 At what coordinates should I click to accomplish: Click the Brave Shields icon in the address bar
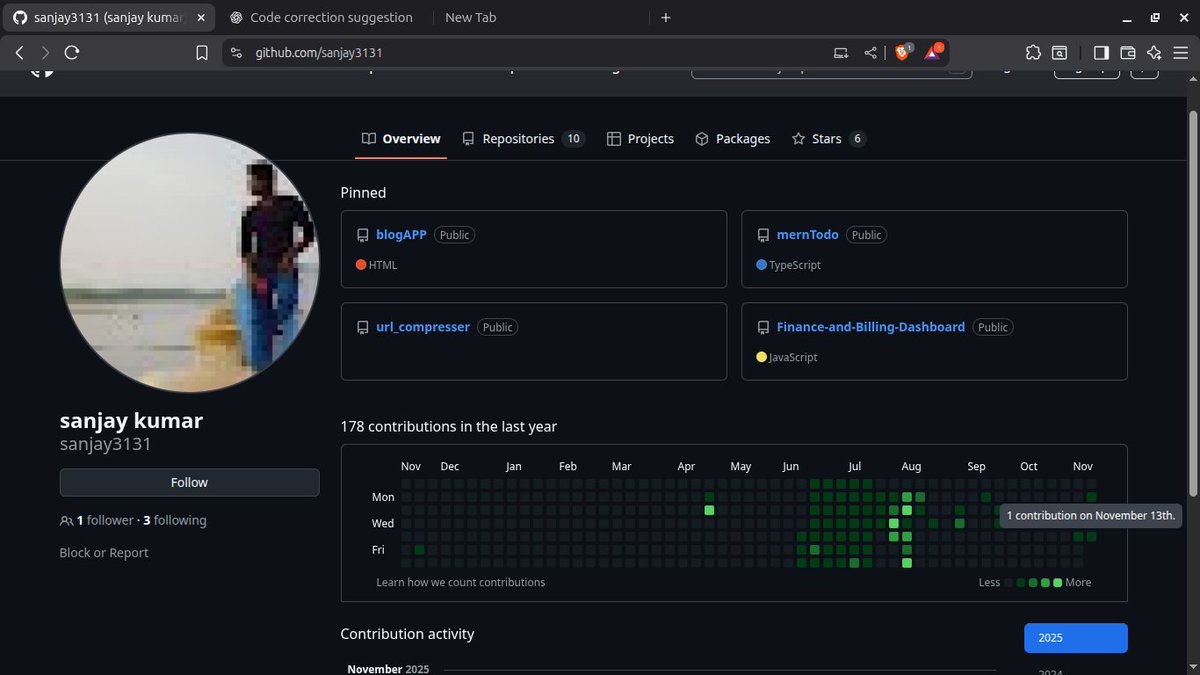[902, 52]
